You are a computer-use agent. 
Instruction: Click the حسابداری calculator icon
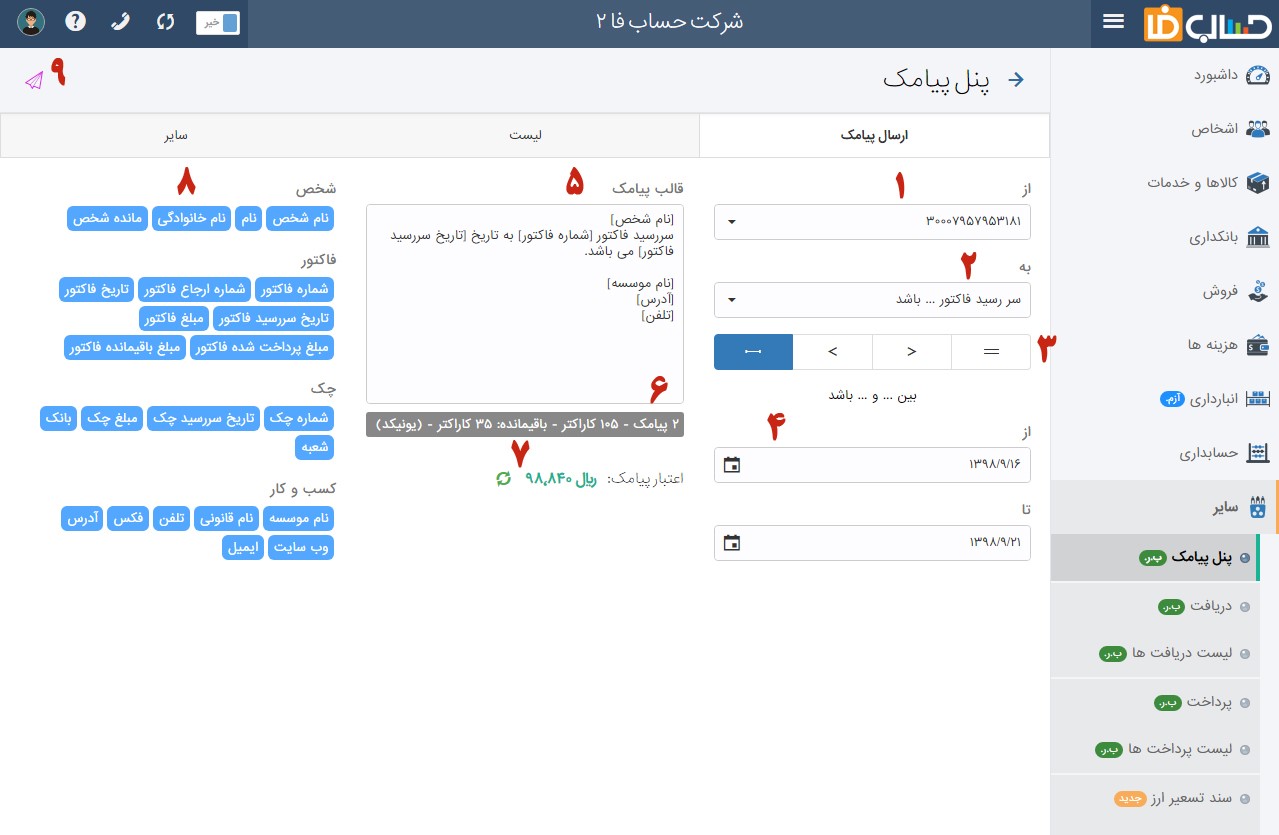(1258, 453)
